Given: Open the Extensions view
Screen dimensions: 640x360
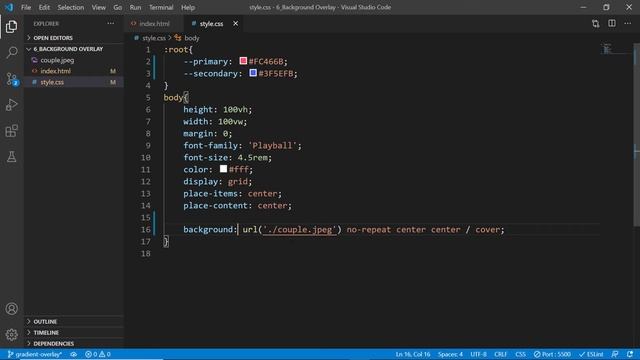Looking at the screenshot, I should point(11,131).
